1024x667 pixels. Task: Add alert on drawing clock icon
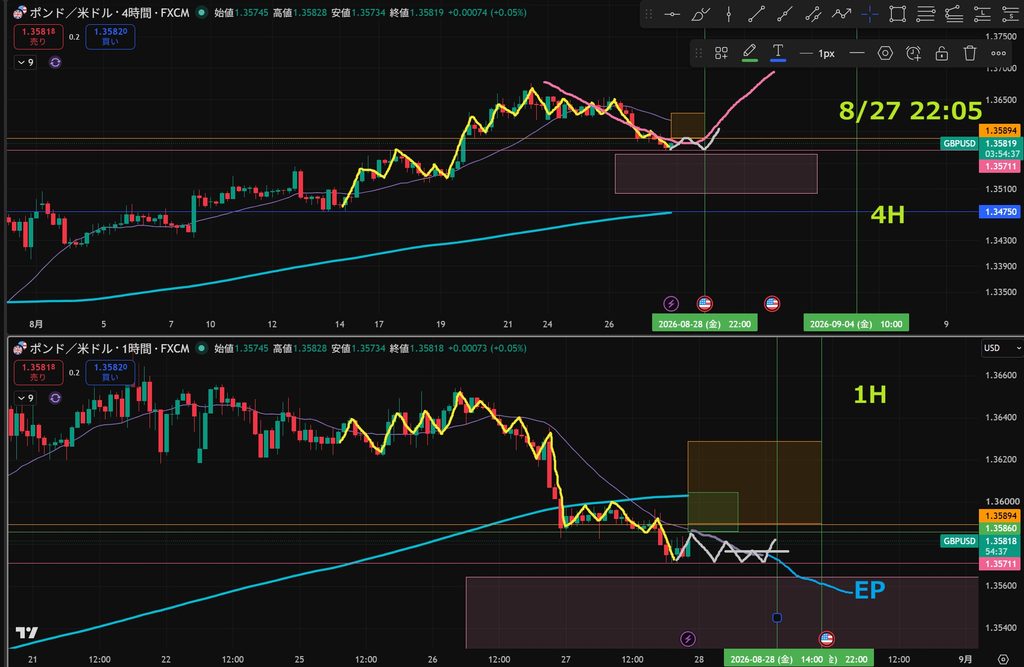pos(913,54)
